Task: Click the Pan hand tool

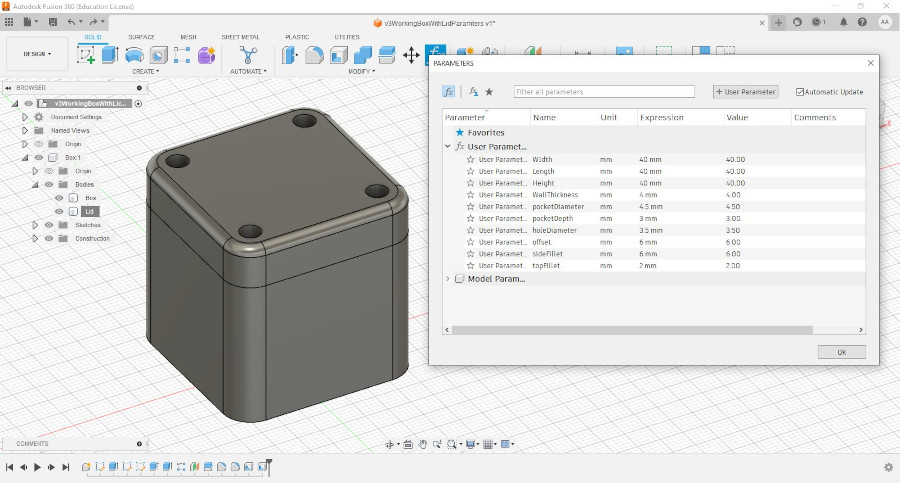Action: click(x=422, y=444)
